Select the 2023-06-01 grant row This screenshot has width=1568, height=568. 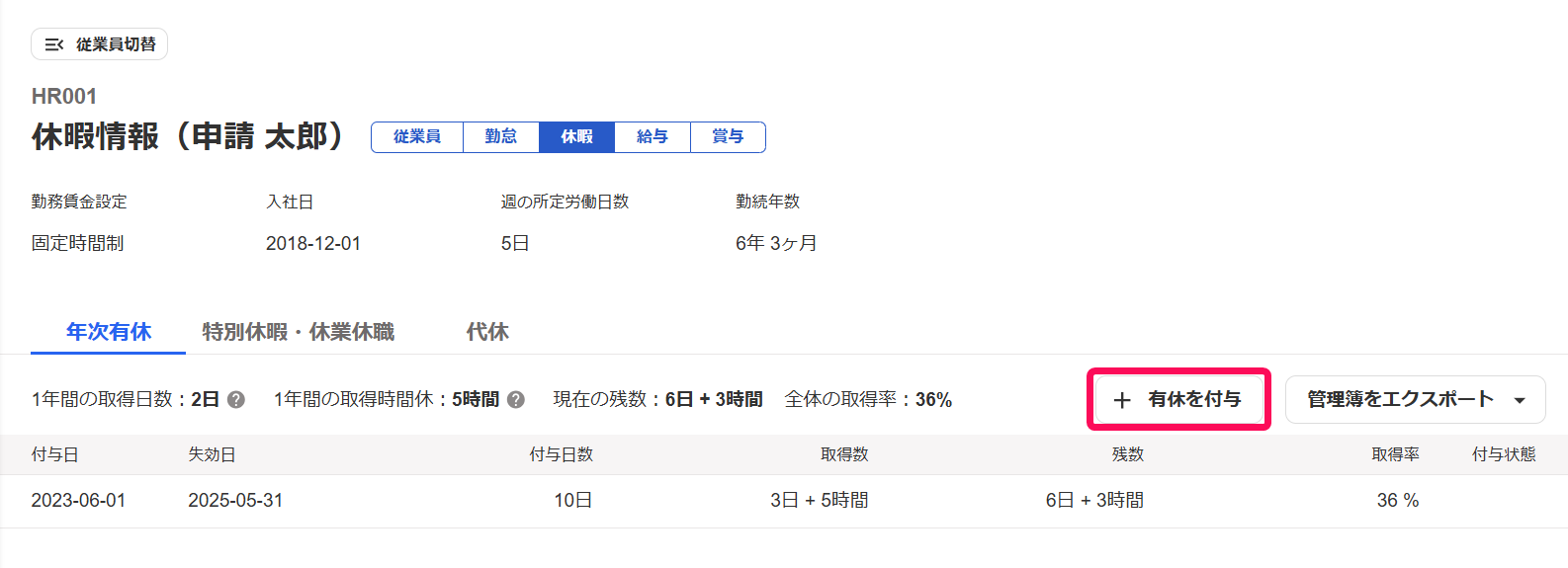pyautogui.click(x=784, y=501)
